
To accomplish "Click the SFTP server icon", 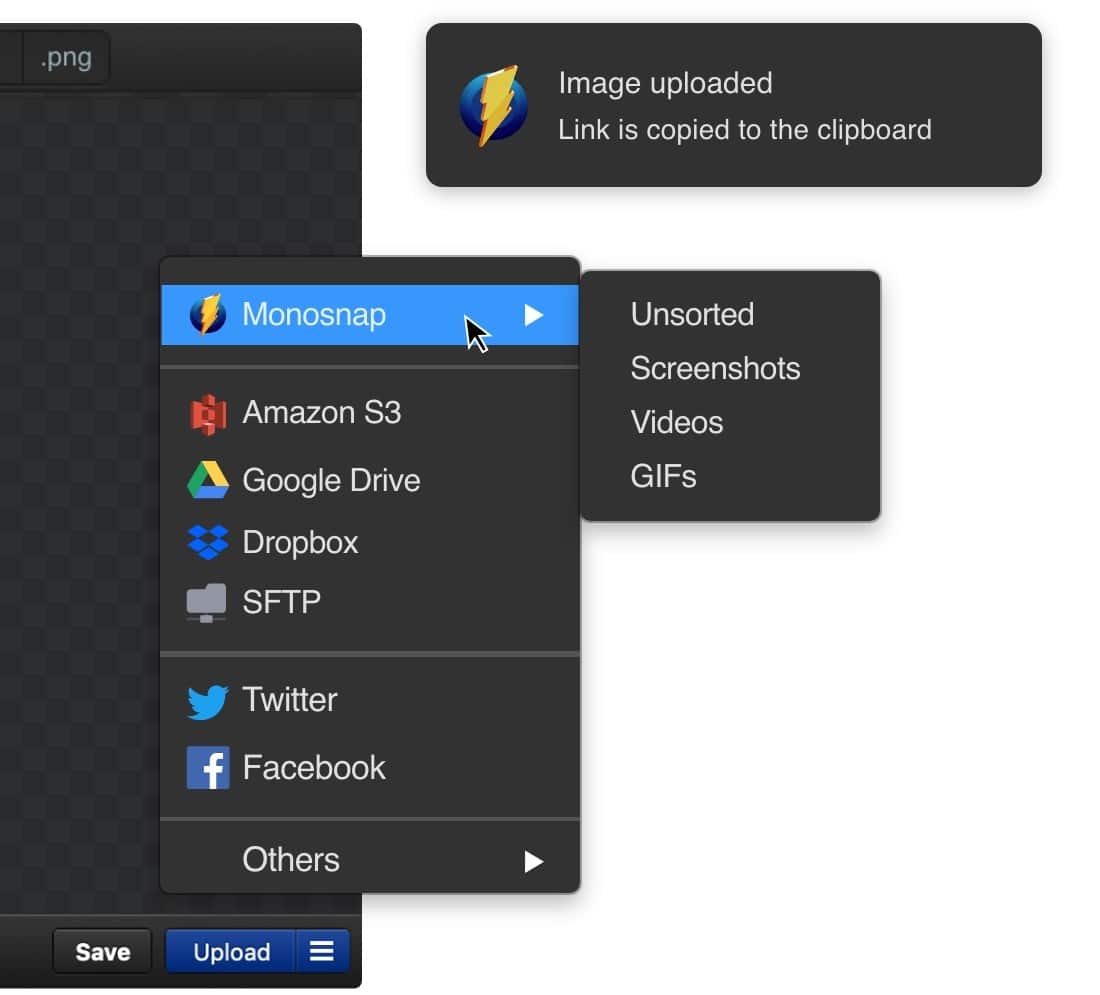I will [x=206, y=603].
